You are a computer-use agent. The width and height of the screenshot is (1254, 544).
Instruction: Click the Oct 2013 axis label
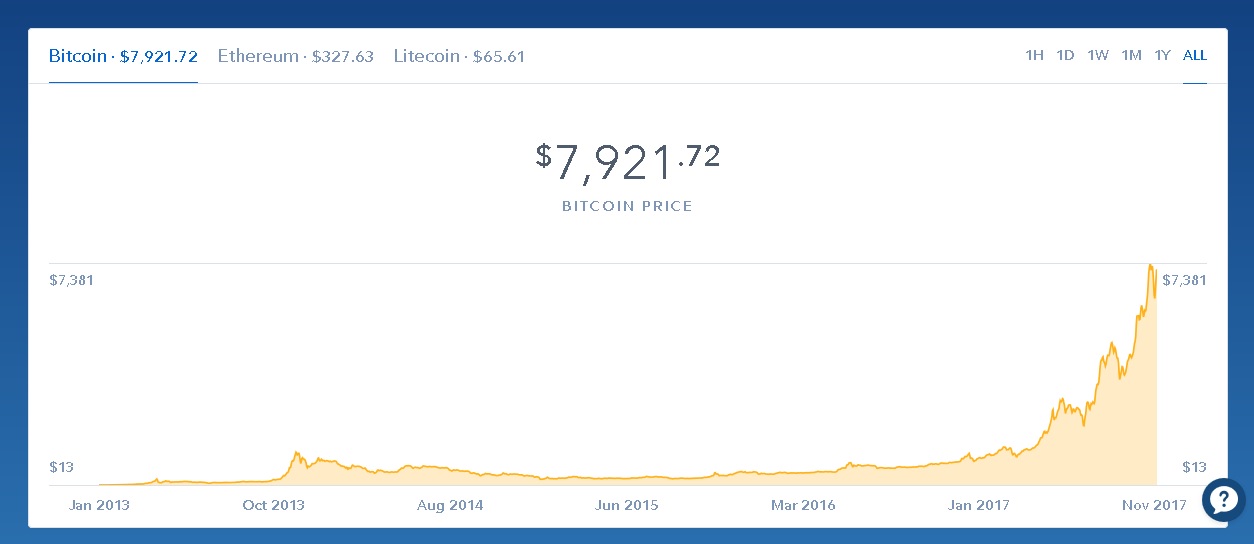pos(275,505)
